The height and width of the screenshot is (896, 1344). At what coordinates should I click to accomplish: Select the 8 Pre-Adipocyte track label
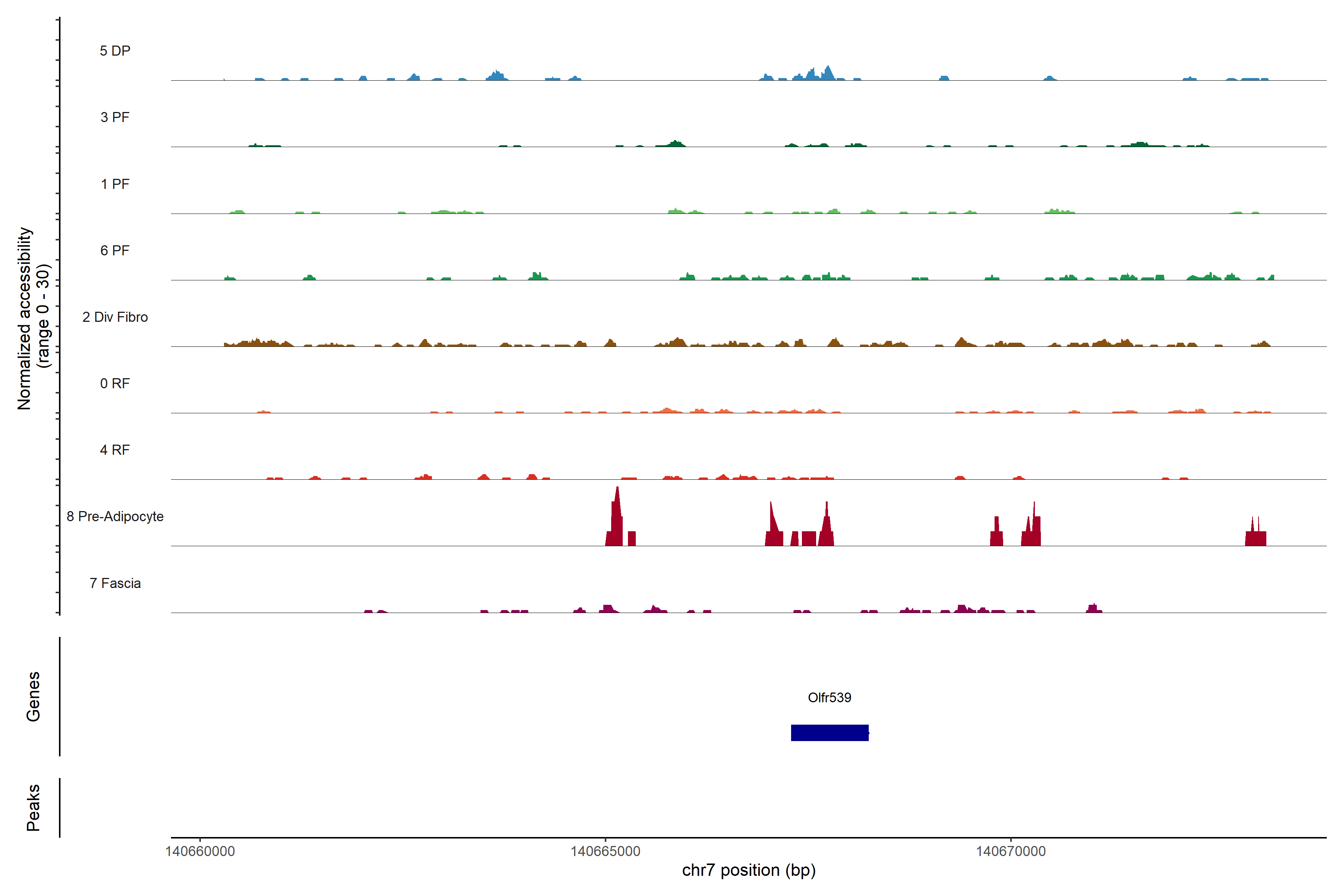(115, 517)
